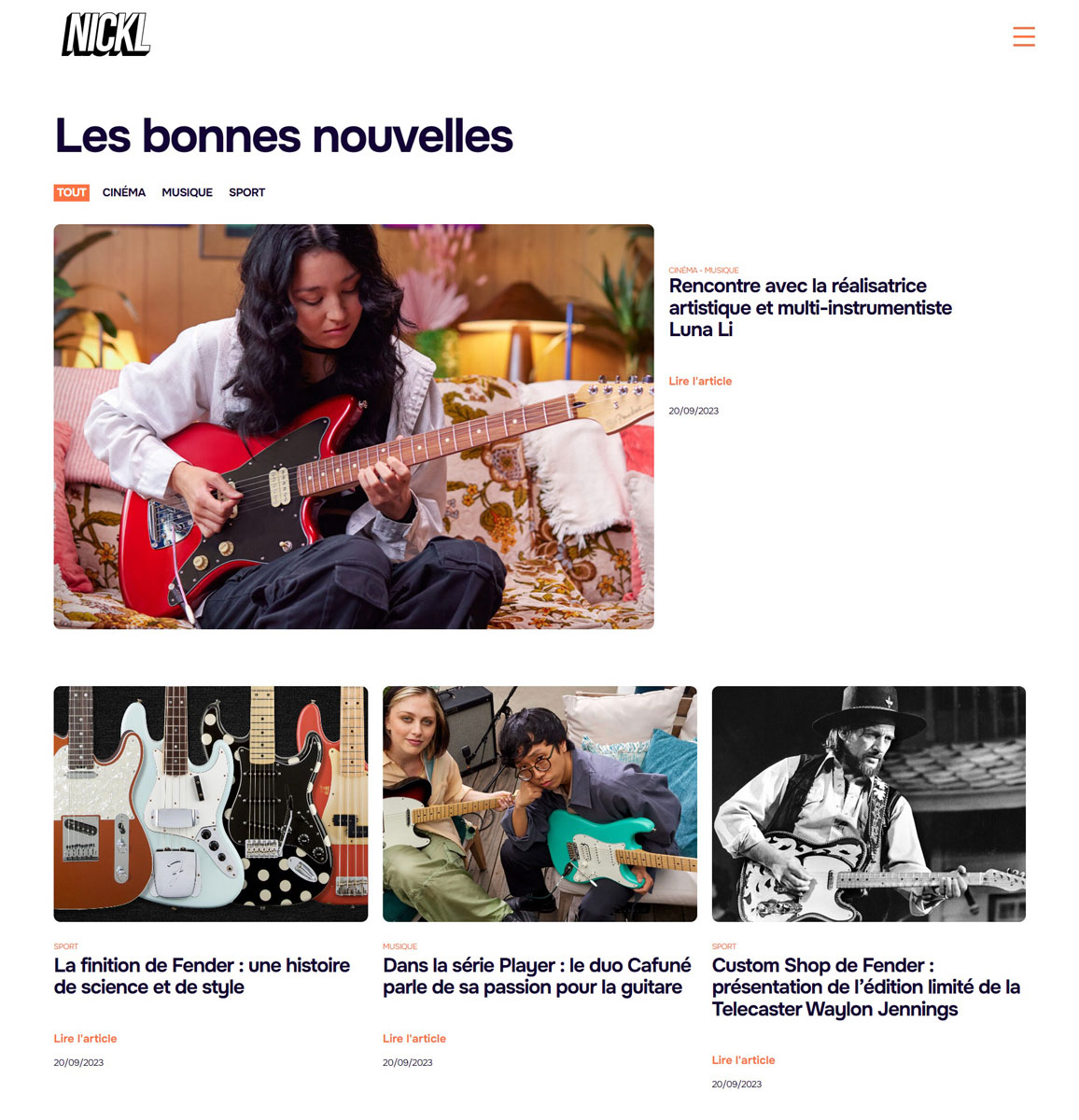
Task: Click MUSIQUE label above Cafuné article
Action: 399,946
